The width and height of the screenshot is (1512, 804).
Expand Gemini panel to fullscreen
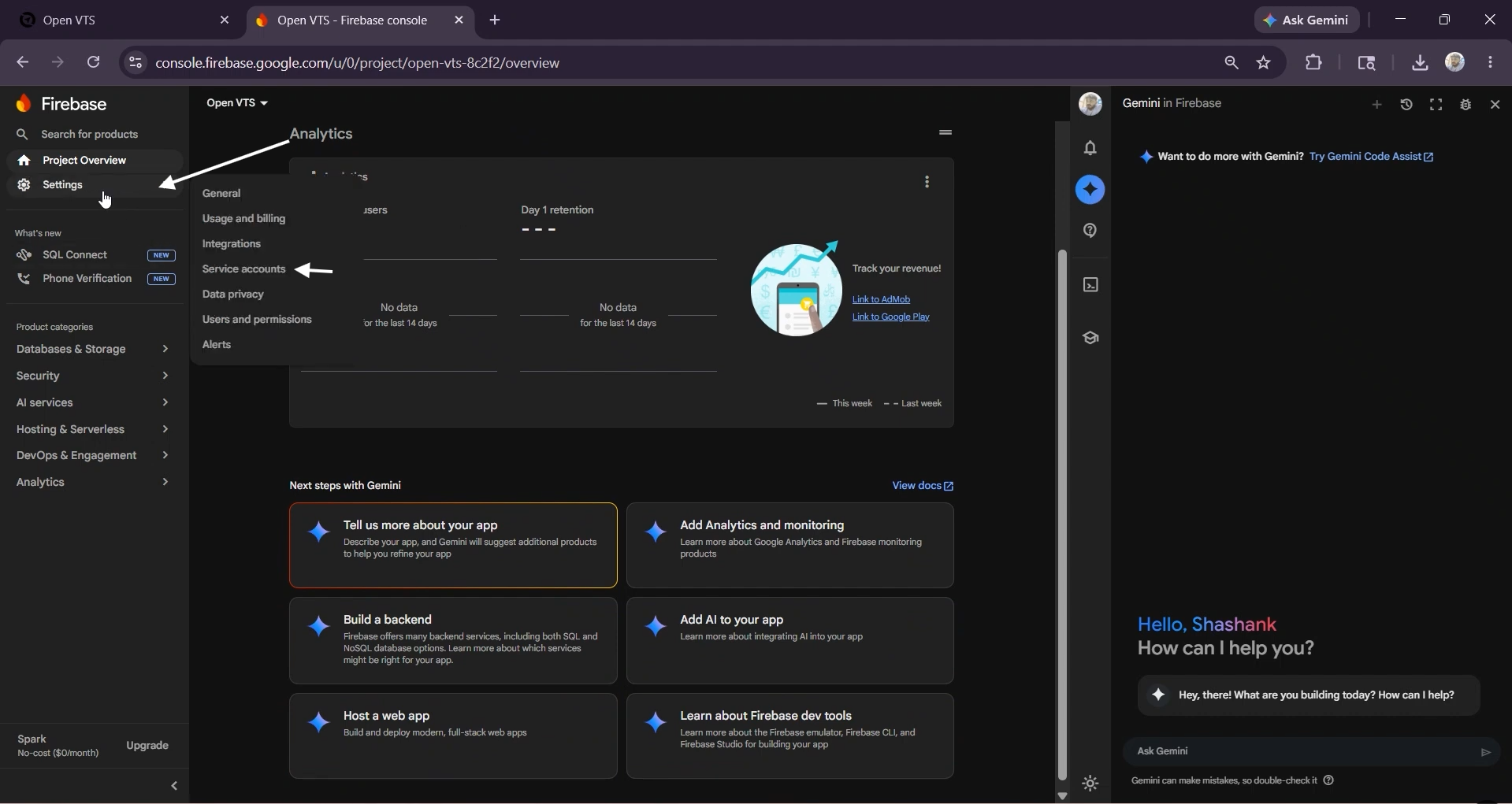1436,105
